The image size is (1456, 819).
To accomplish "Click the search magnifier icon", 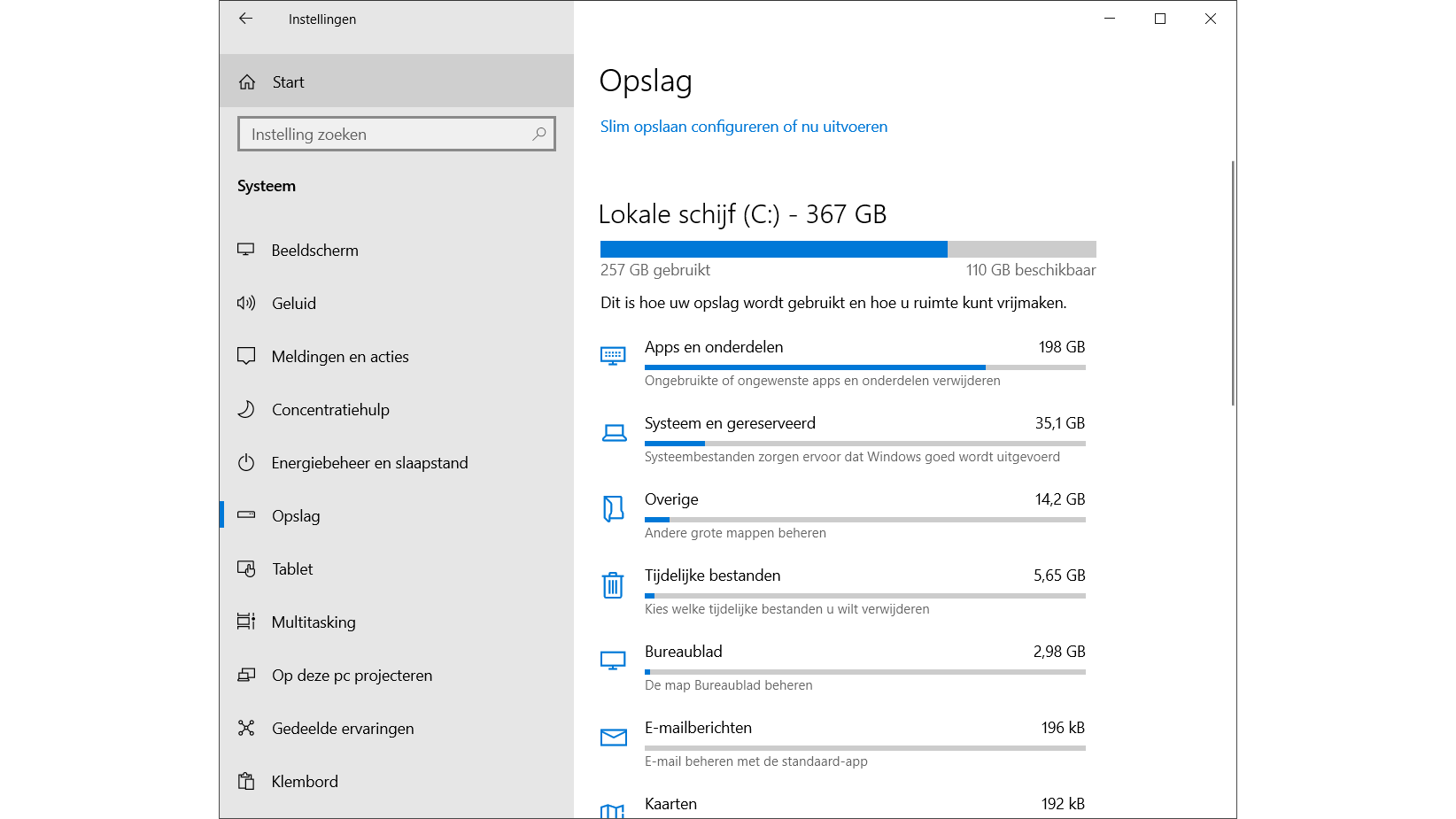I will click(x=538, y=134).
